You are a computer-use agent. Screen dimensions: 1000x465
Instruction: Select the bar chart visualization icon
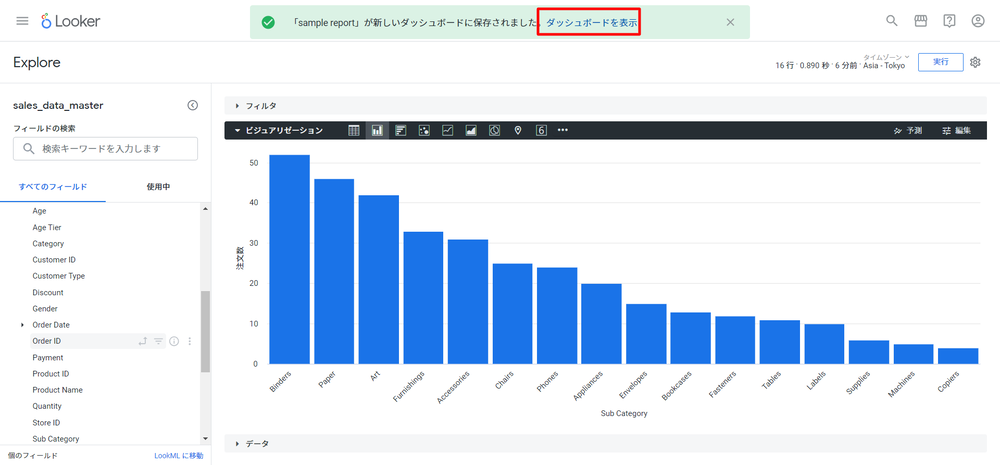tap(401, 130)
